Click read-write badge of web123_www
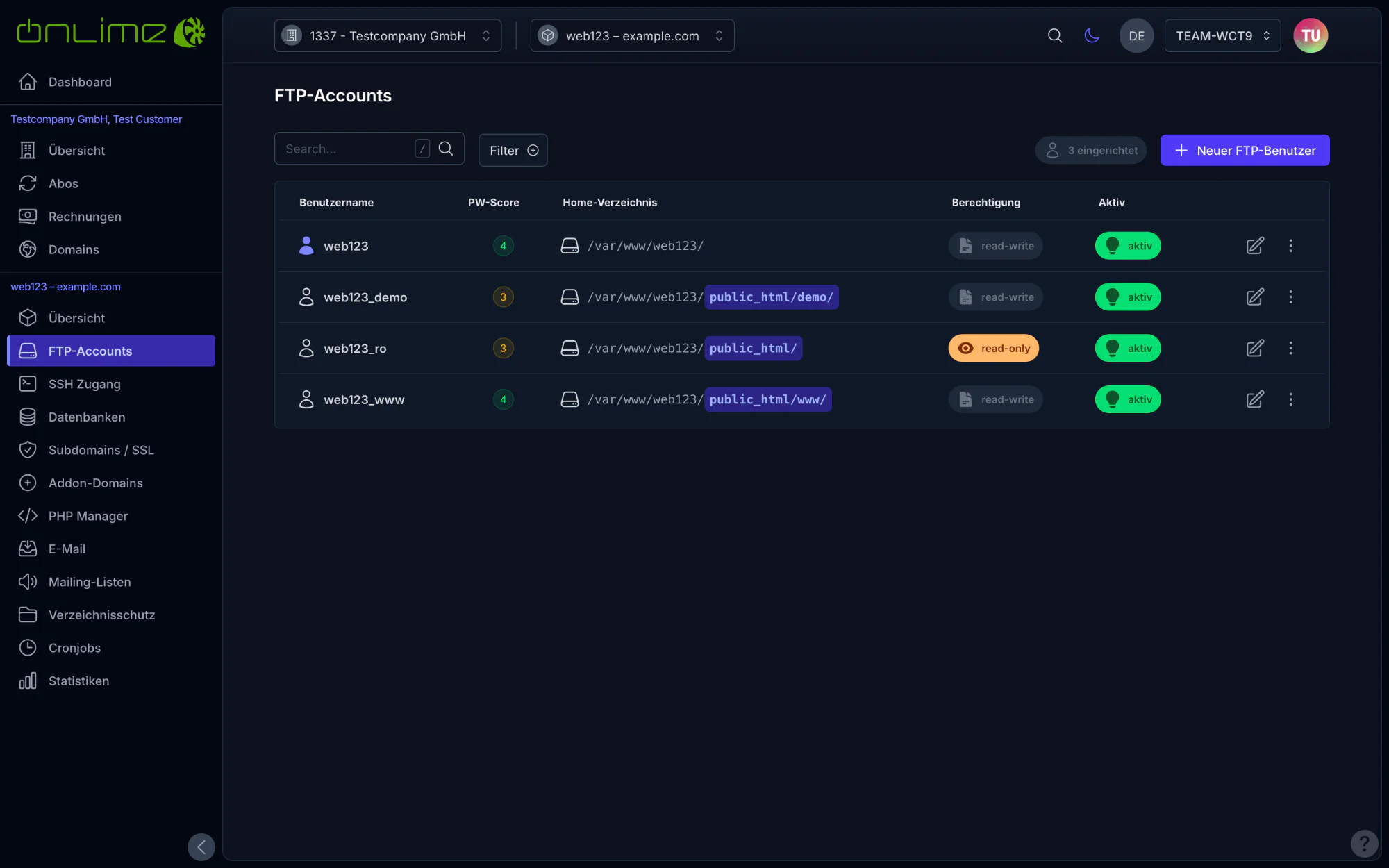The width and height of the screenshot is (1389, 868). click(x=995, y=399)
